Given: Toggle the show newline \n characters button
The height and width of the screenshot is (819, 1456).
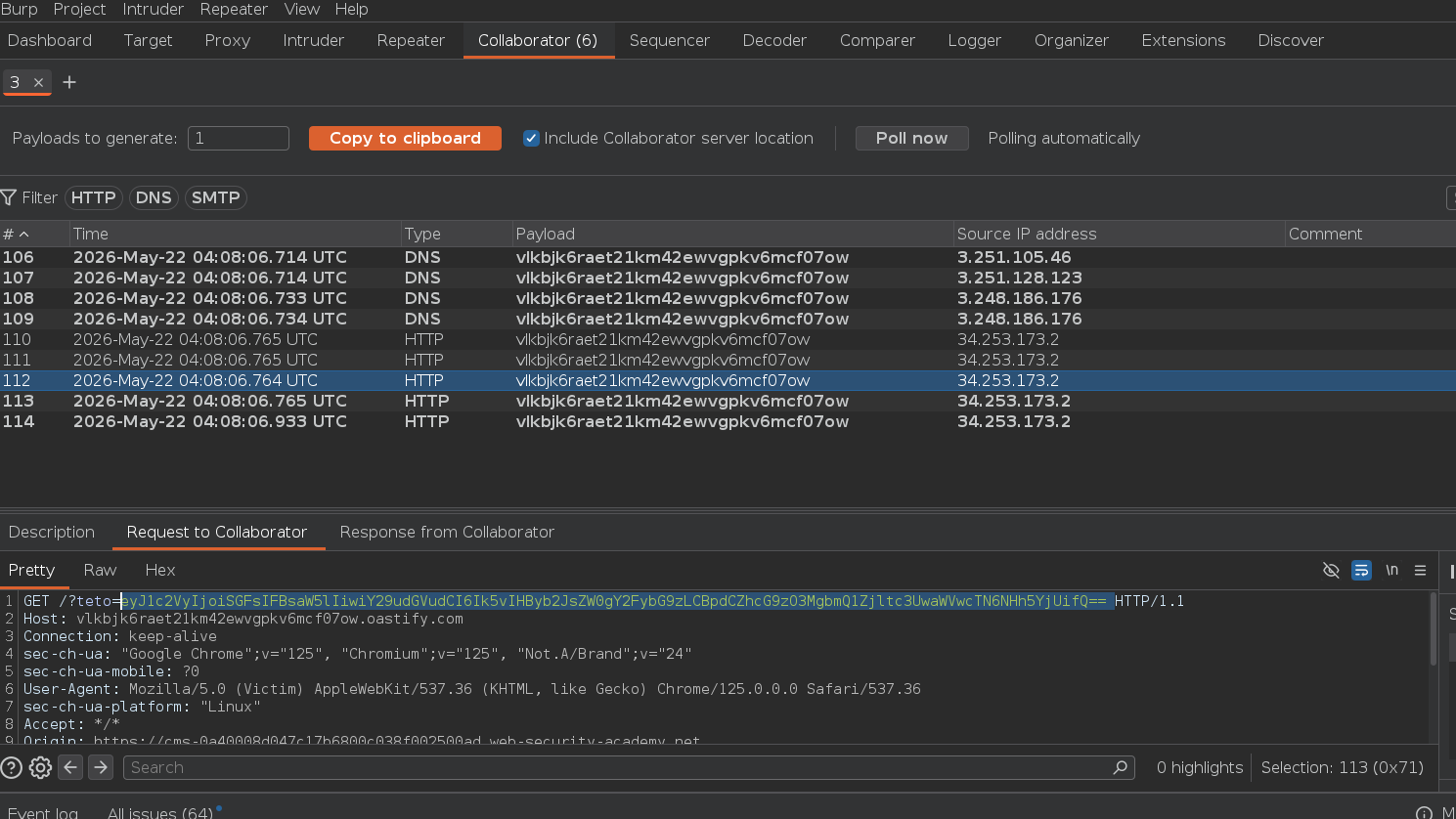Looking at the screenshot, I should click(x=1391, y=571).
